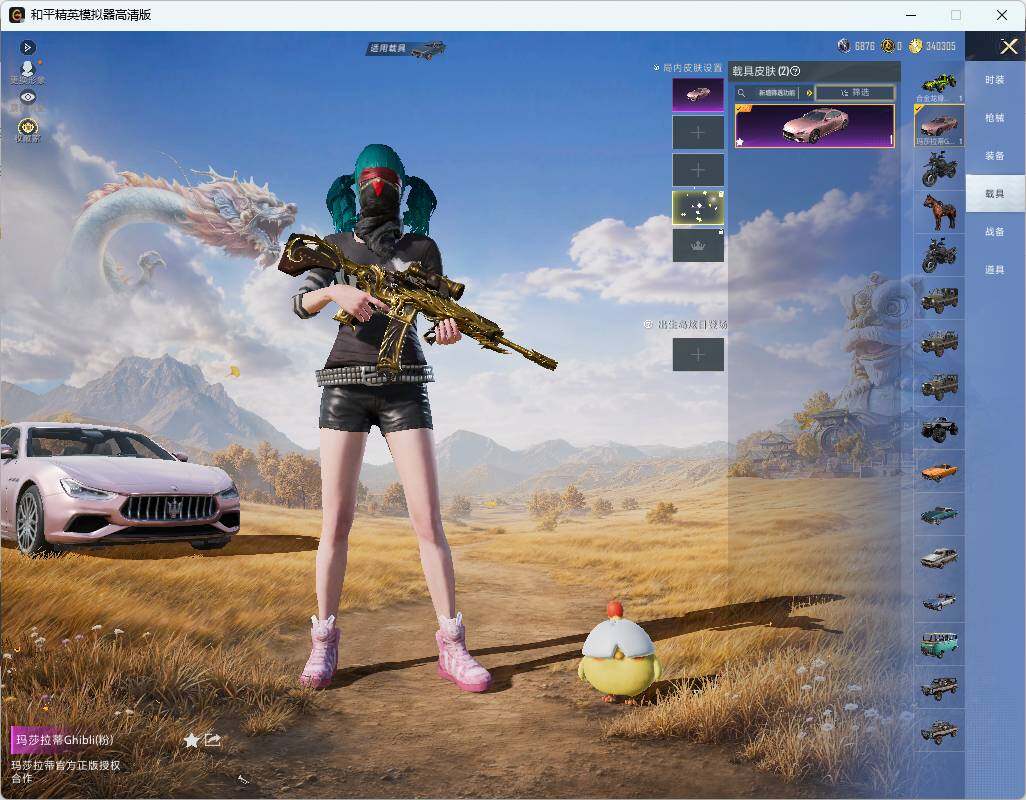This screenshot has width=1026, height=800.
Task: Toggle the star on the Maserati skin card
Action: (740, 141)
